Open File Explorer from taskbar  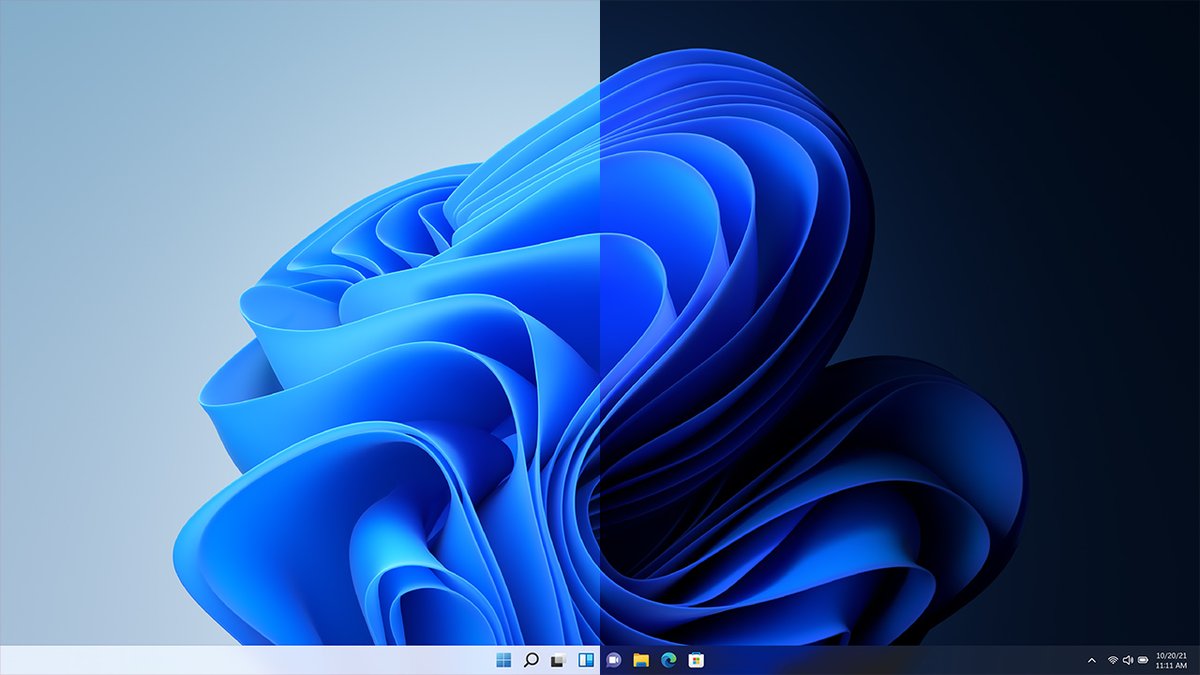click(x=641, y=660)
